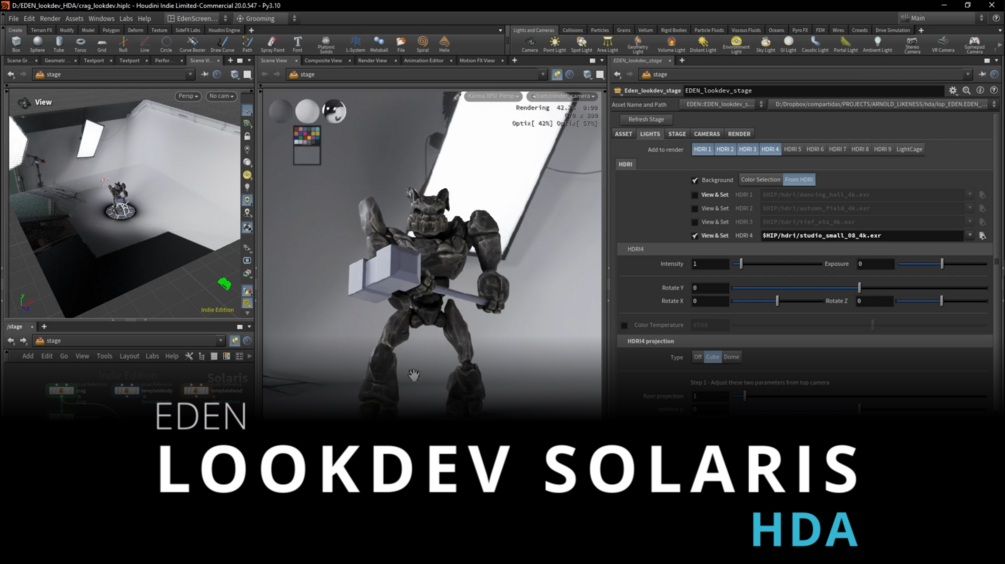Open file chooser for HDRI 4

[982, 236]
